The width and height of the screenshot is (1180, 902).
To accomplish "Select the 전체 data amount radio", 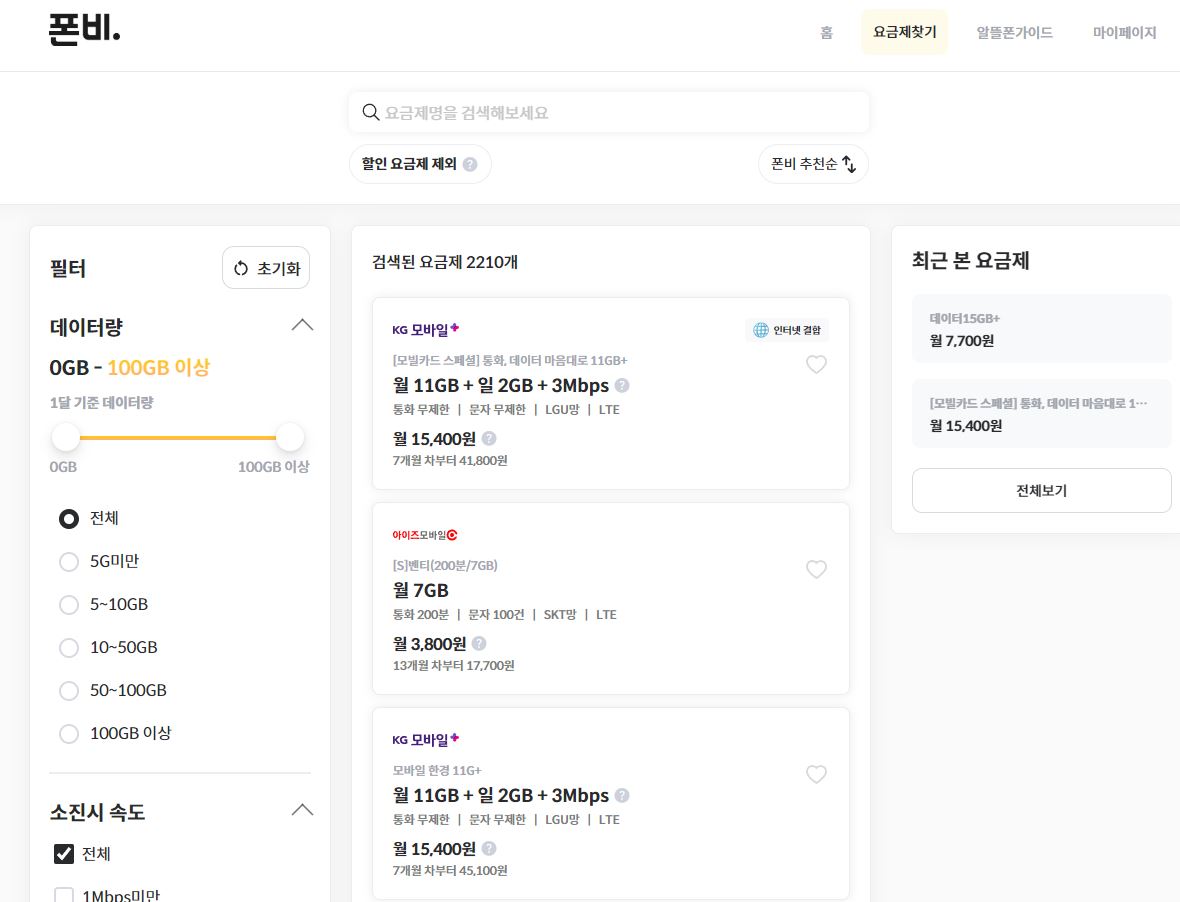I will tap(68, 518).
